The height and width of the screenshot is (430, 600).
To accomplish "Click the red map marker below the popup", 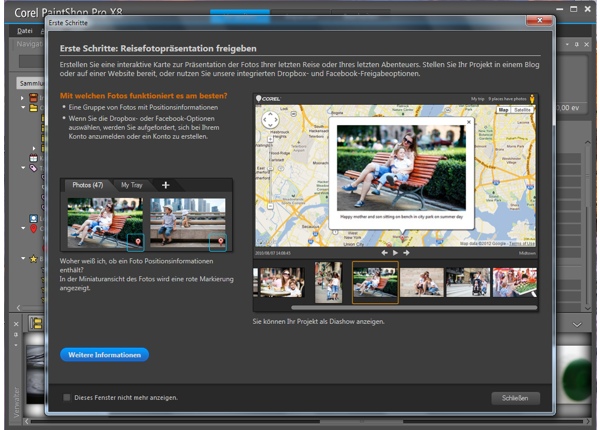I will (x=402, y=237).
